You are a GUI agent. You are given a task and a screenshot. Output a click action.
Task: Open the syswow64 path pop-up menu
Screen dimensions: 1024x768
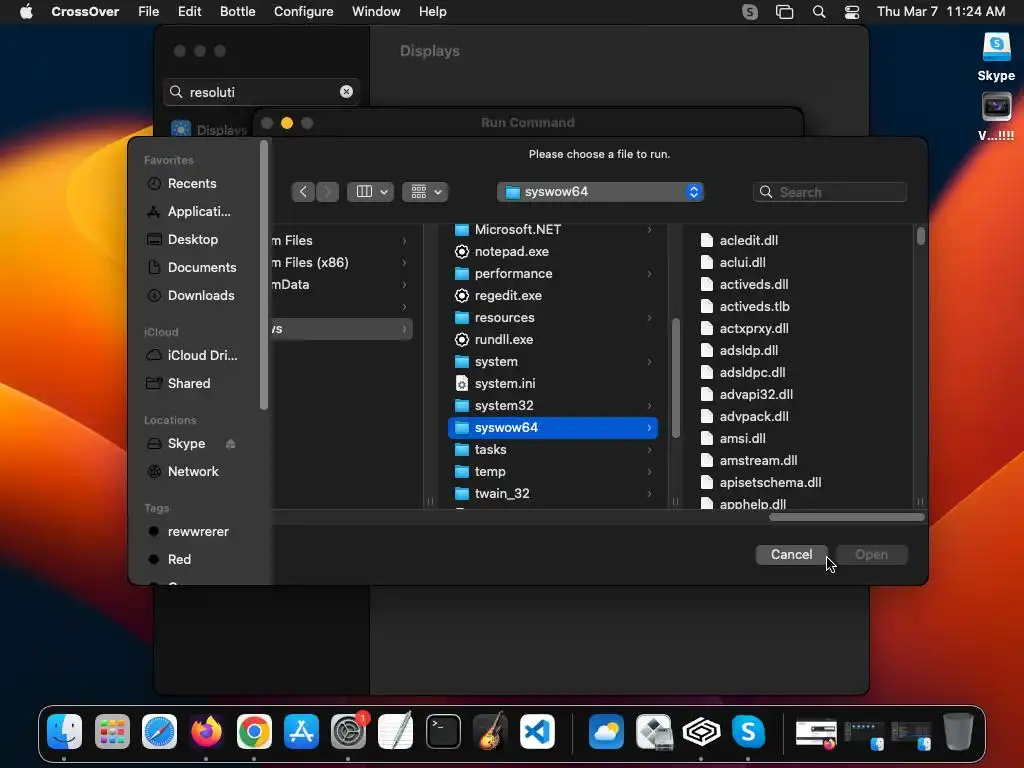pos(600,192)
